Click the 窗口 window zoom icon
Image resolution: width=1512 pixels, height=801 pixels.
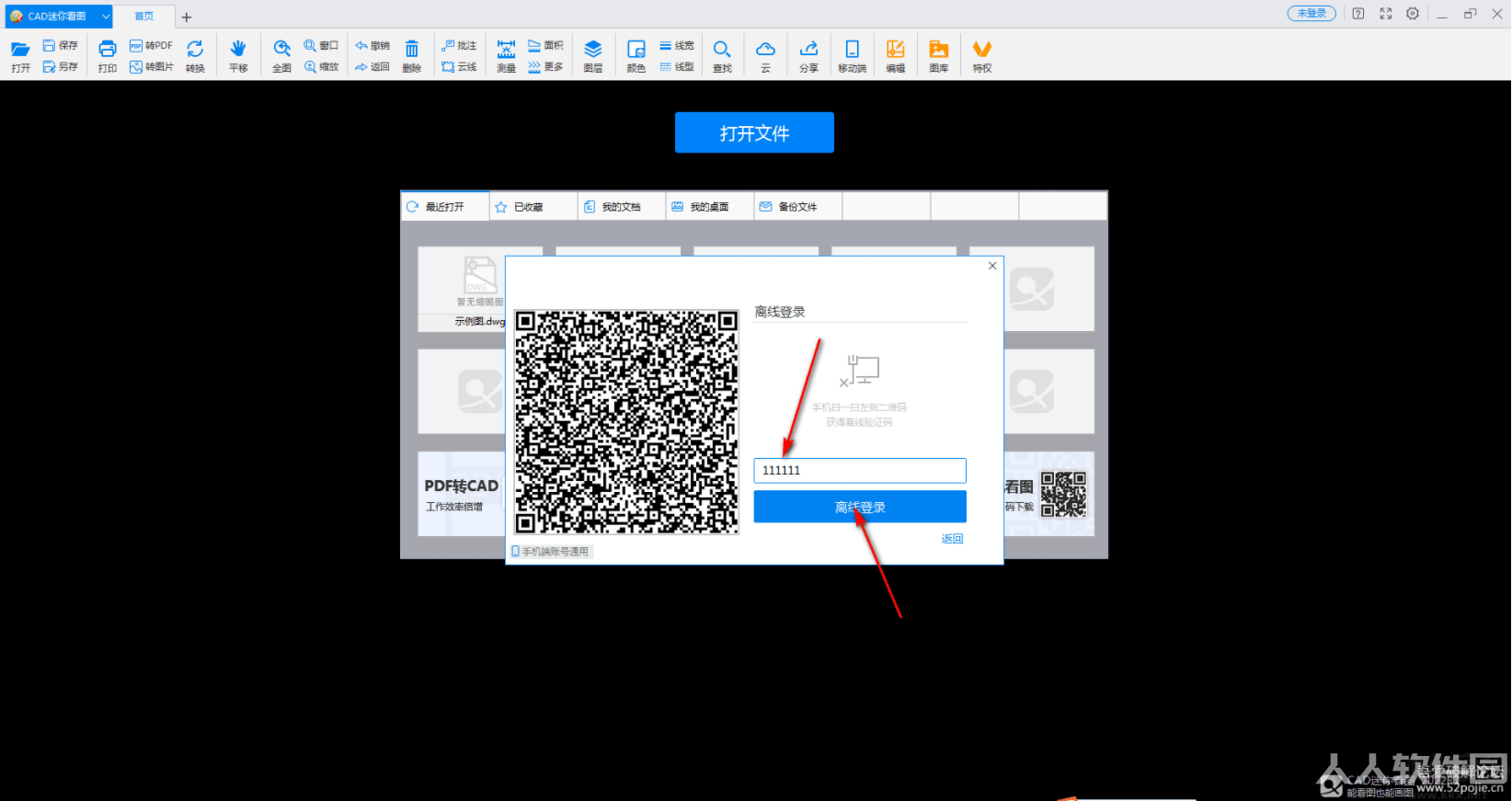[x=322, y=45]
